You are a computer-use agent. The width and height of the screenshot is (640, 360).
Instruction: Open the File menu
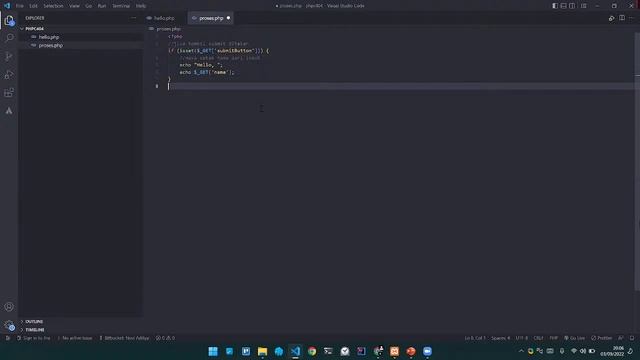[20, 6]
